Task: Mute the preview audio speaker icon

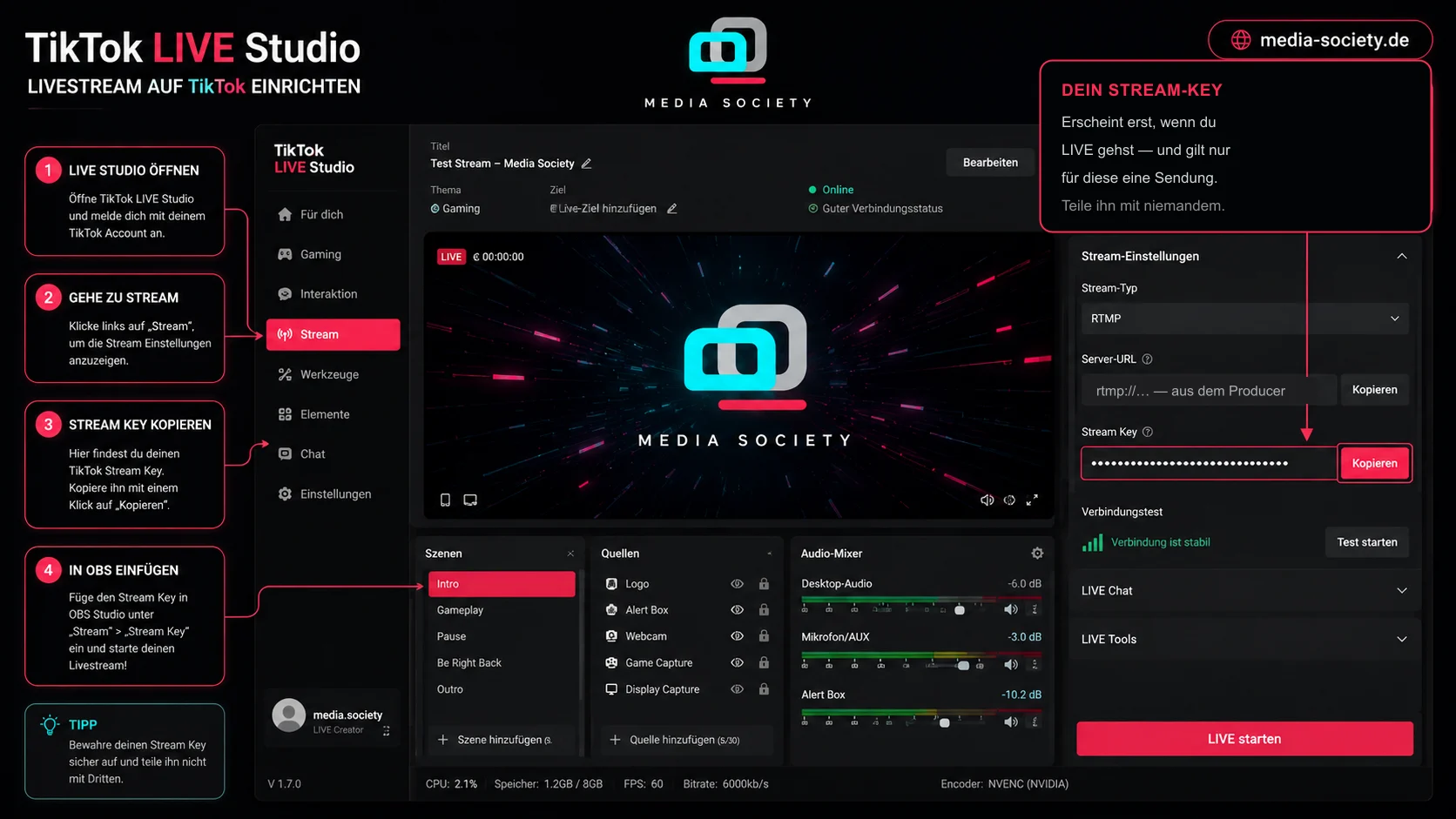Action: tap(987, 500)
